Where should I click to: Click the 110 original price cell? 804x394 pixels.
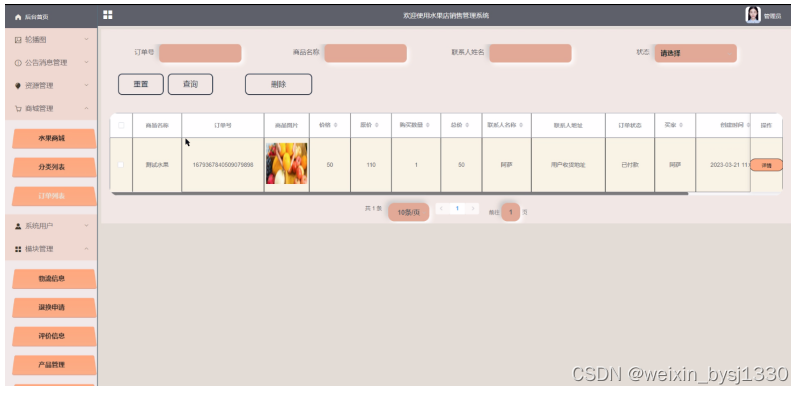(371, 165)
